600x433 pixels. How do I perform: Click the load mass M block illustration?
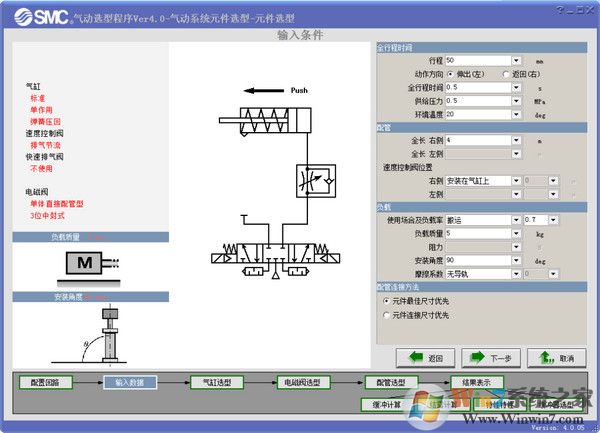(89, 267)
